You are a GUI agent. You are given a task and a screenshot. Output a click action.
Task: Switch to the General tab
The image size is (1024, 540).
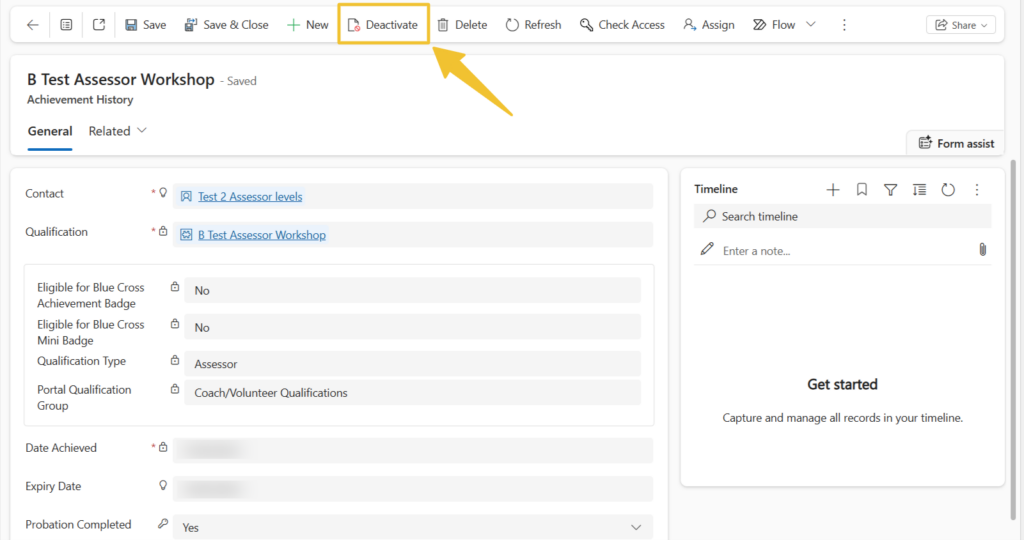pyautogui.click(x=50, y=131)
